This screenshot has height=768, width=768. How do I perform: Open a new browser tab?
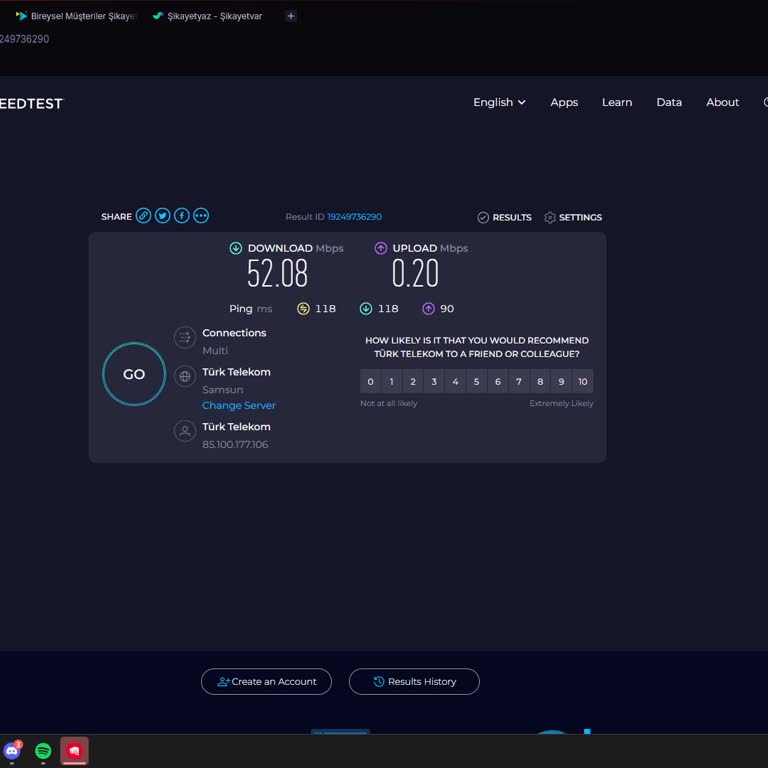coord(291,16)
